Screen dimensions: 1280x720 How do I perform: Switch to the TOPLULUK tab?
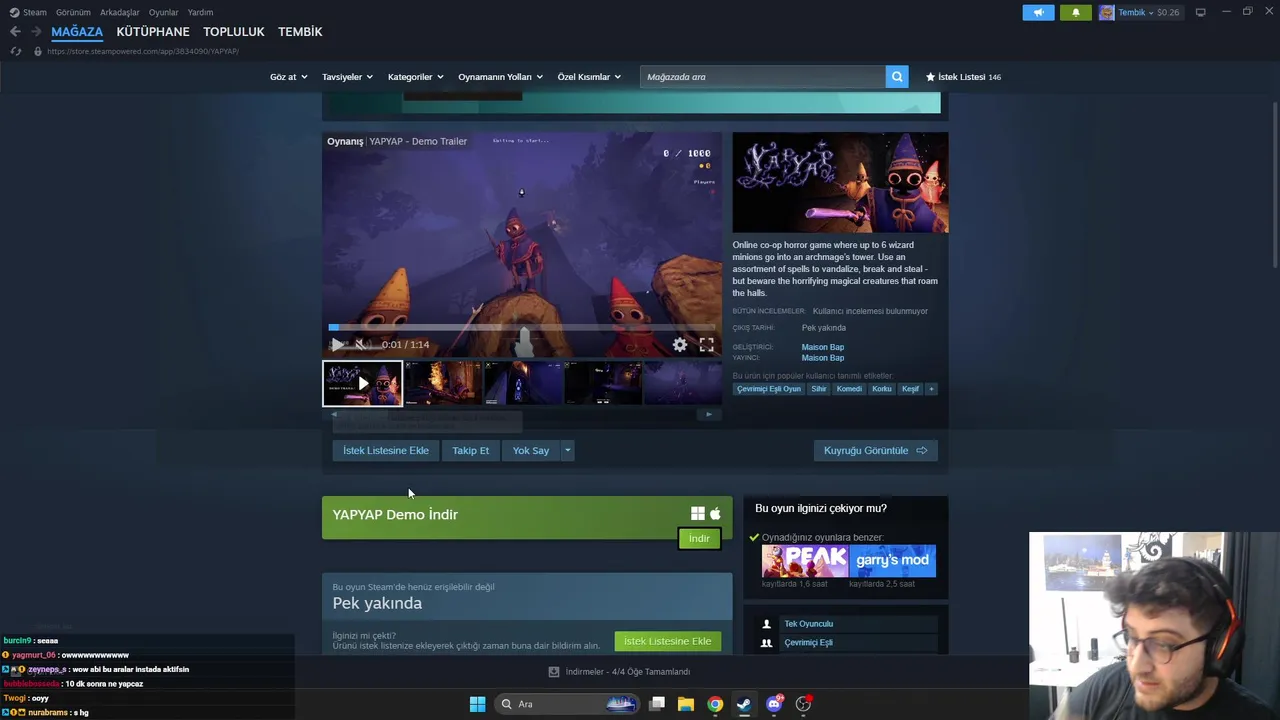[x=234, y=32]
